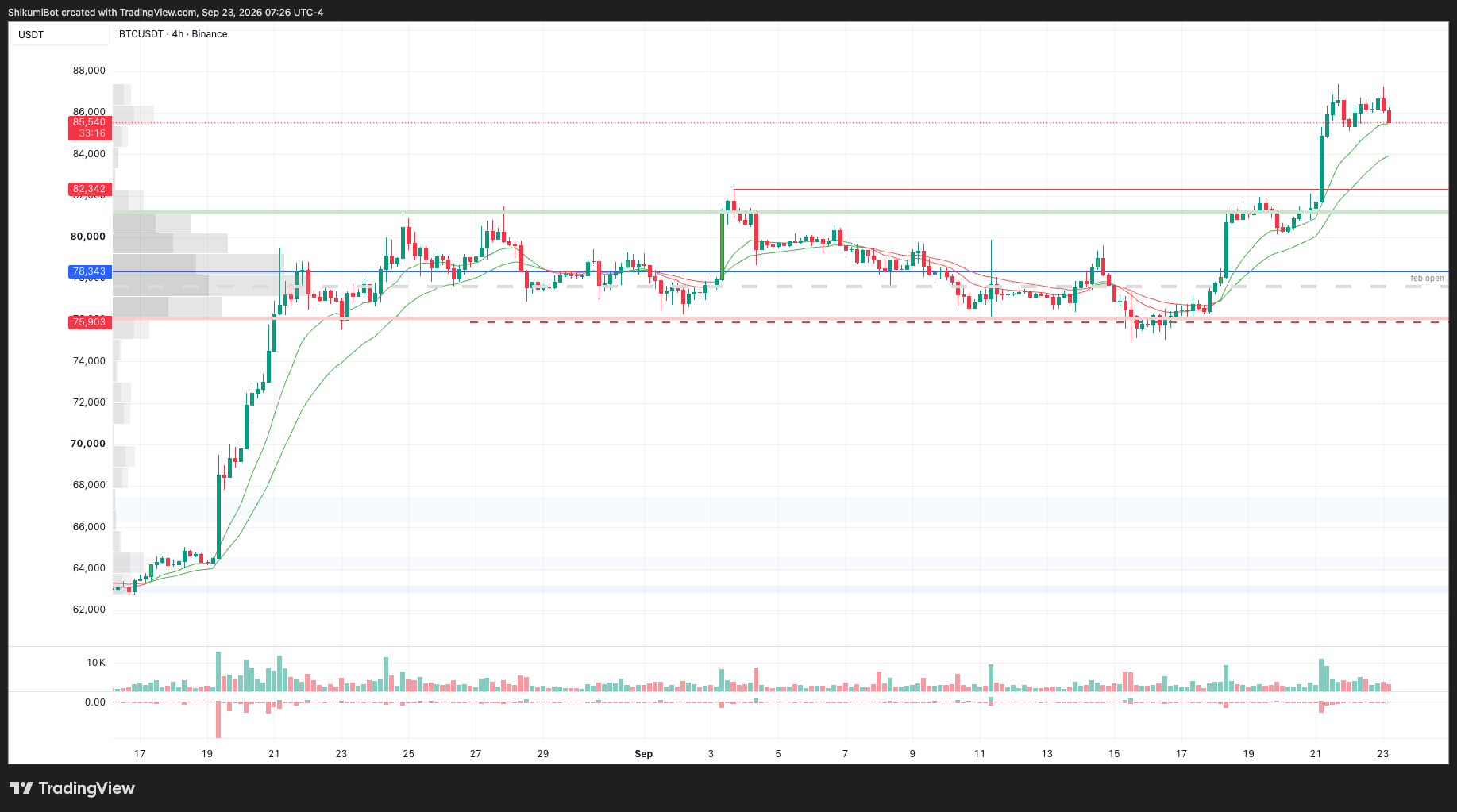Open the USDT currency selector box

(x=60, y=35)
